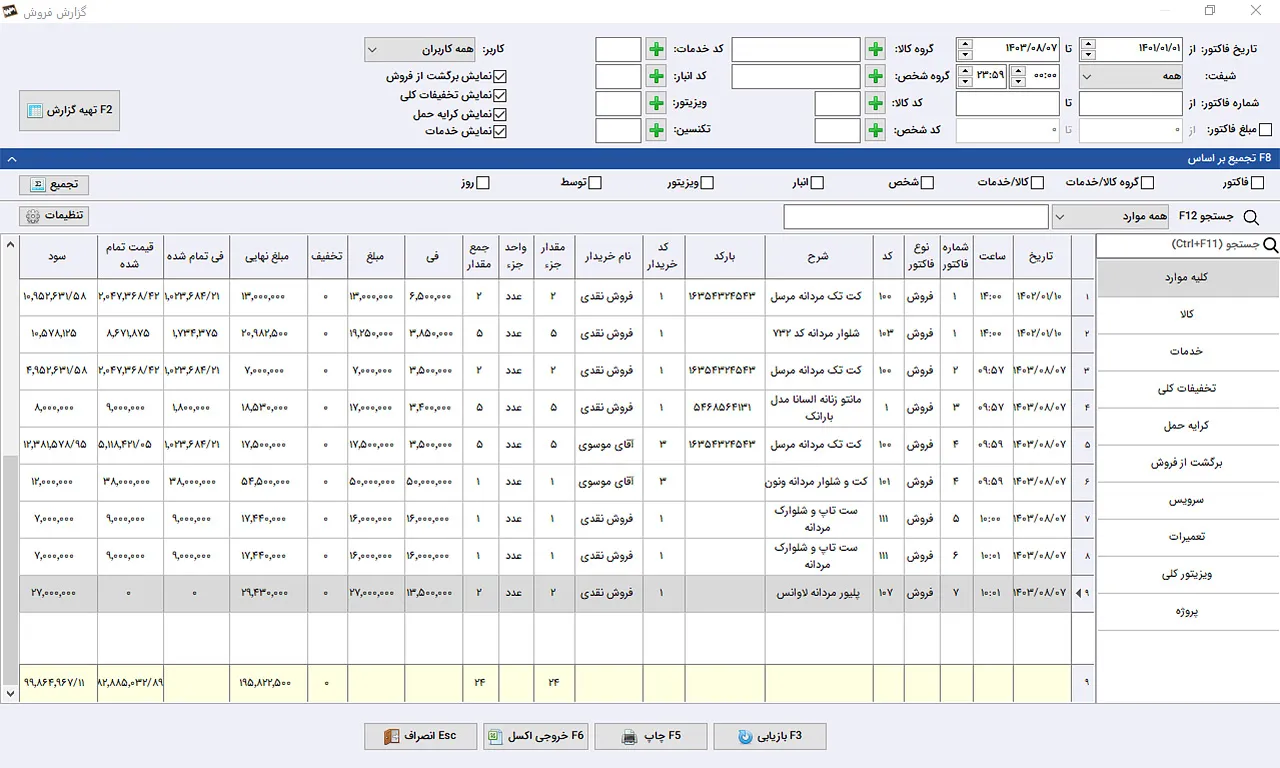
Task: Click the green plus beside کد خدمات
Action: click(x=655, y=49)
